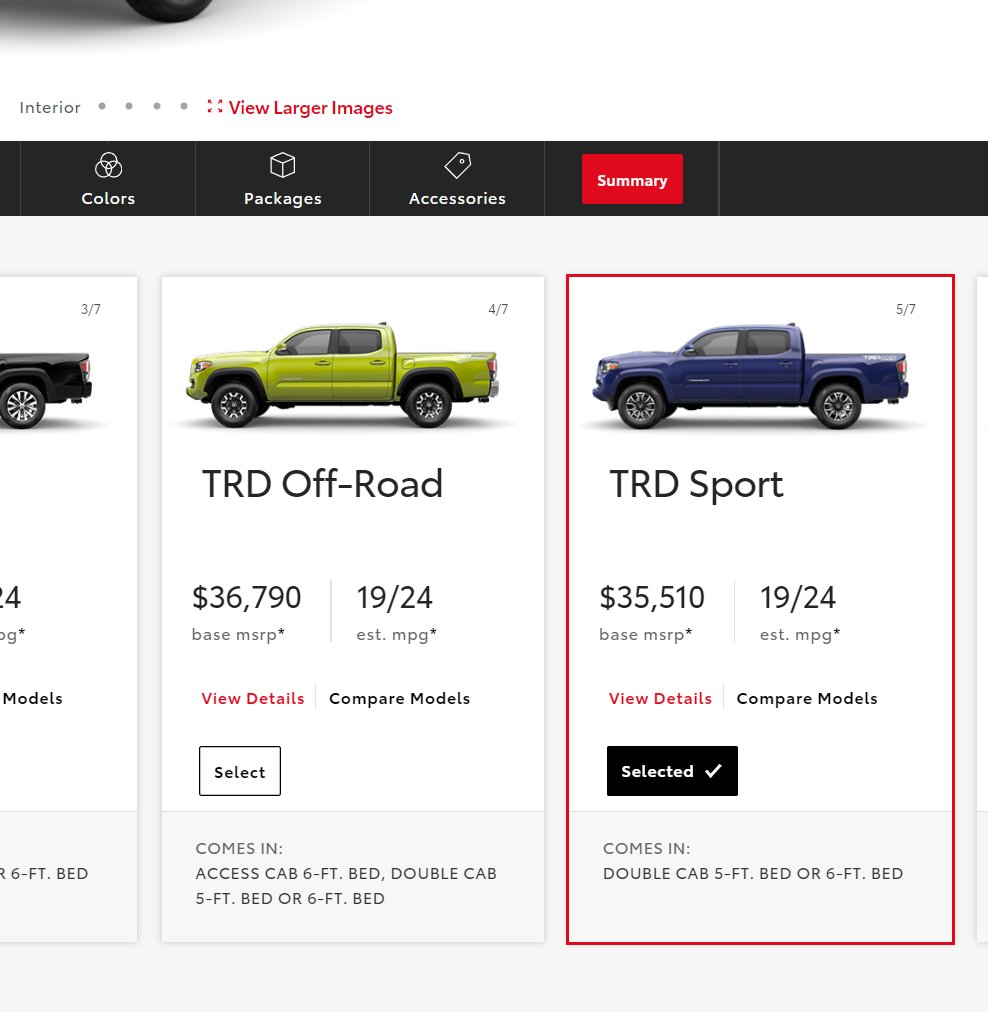This screenshot has width=988, height=1012.
Task: Click the 3/7 card counter
Action: [x=91, y=309]
